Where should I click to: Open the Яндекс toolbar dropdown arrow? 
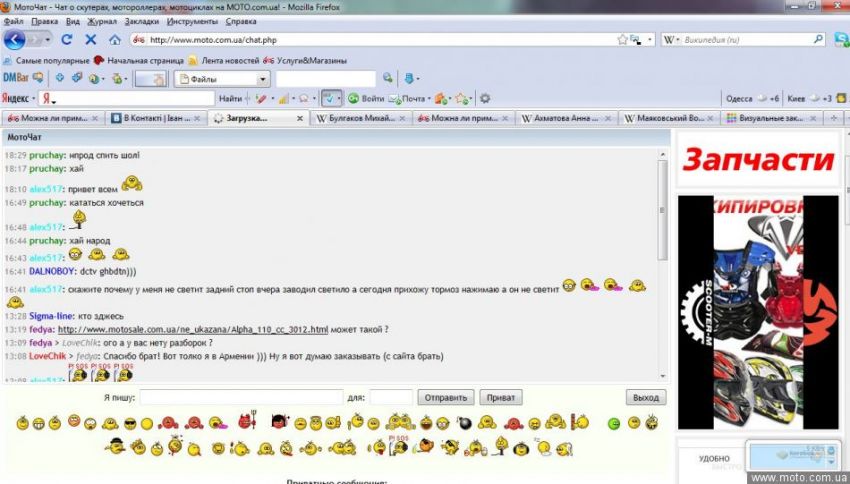pos(34,99)
